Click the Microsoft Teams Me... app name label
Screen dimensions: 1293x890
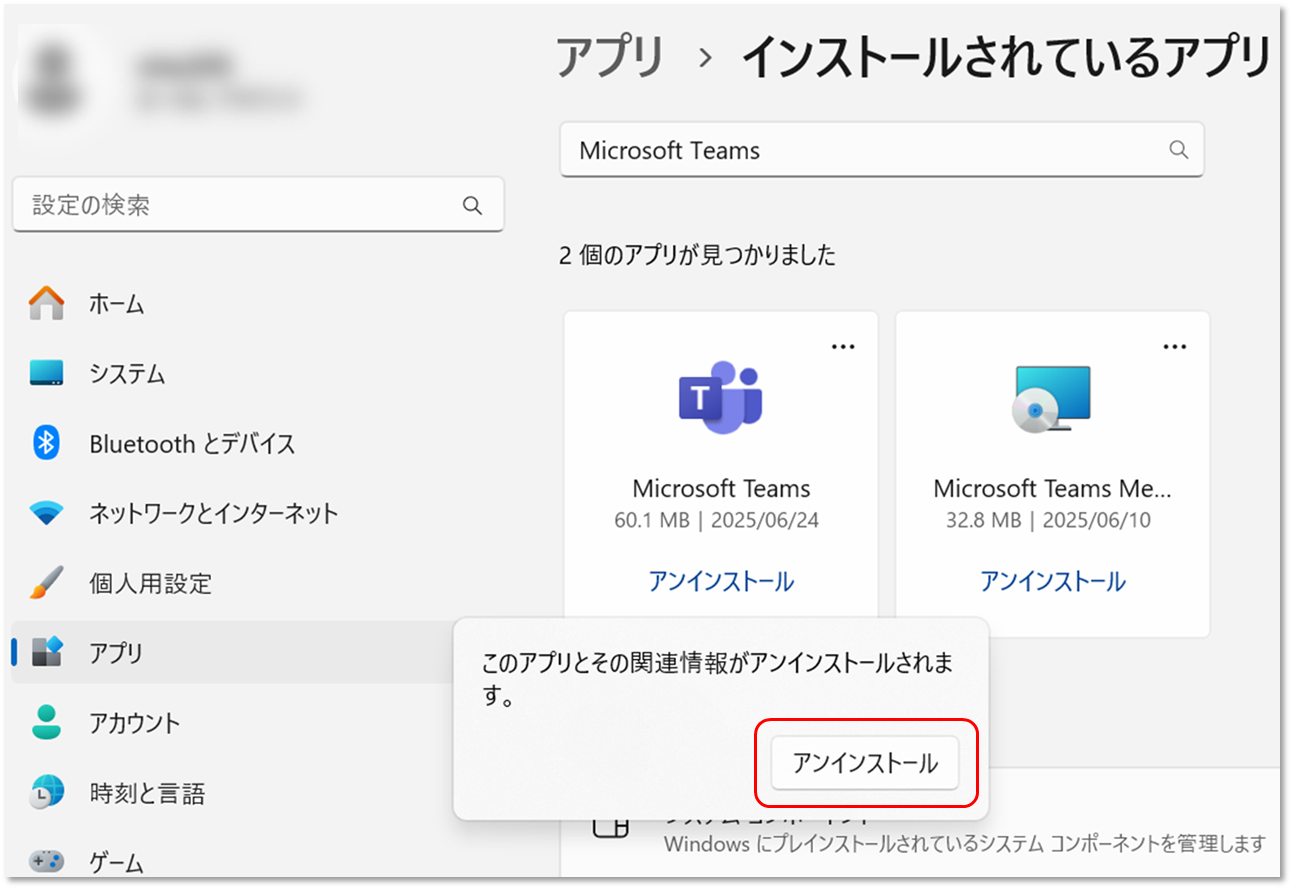[1052, 489]
